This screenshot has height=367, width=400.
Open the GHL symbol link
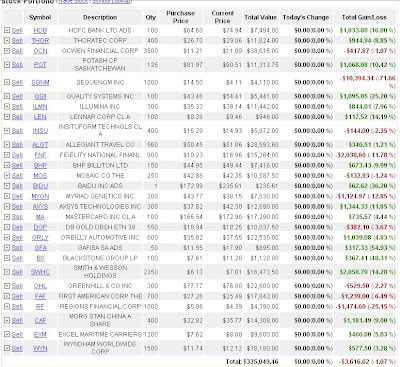click(40, 286)
